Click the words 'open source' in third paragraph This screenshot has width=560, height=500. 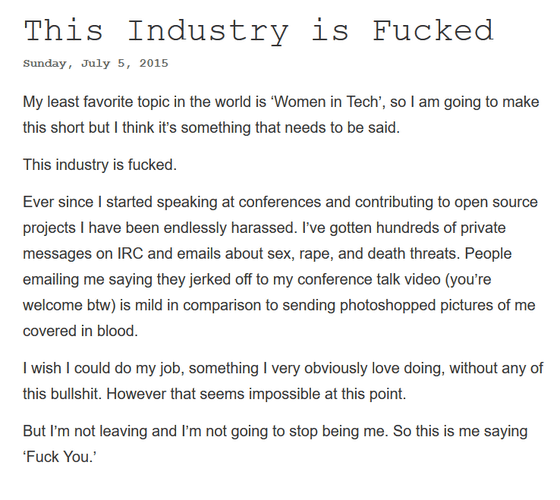point(496,202)
